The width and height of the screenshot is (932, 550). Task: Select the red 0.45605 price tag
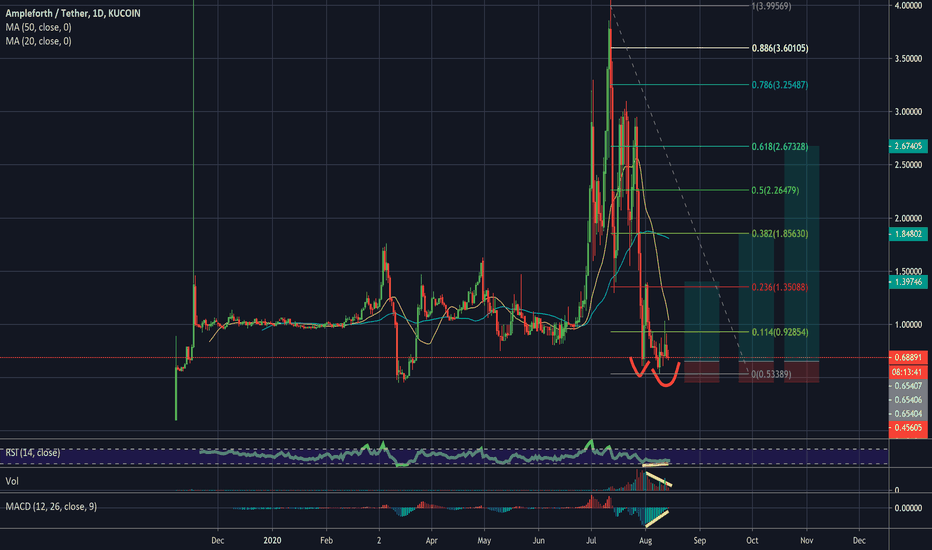coord(908,428)
